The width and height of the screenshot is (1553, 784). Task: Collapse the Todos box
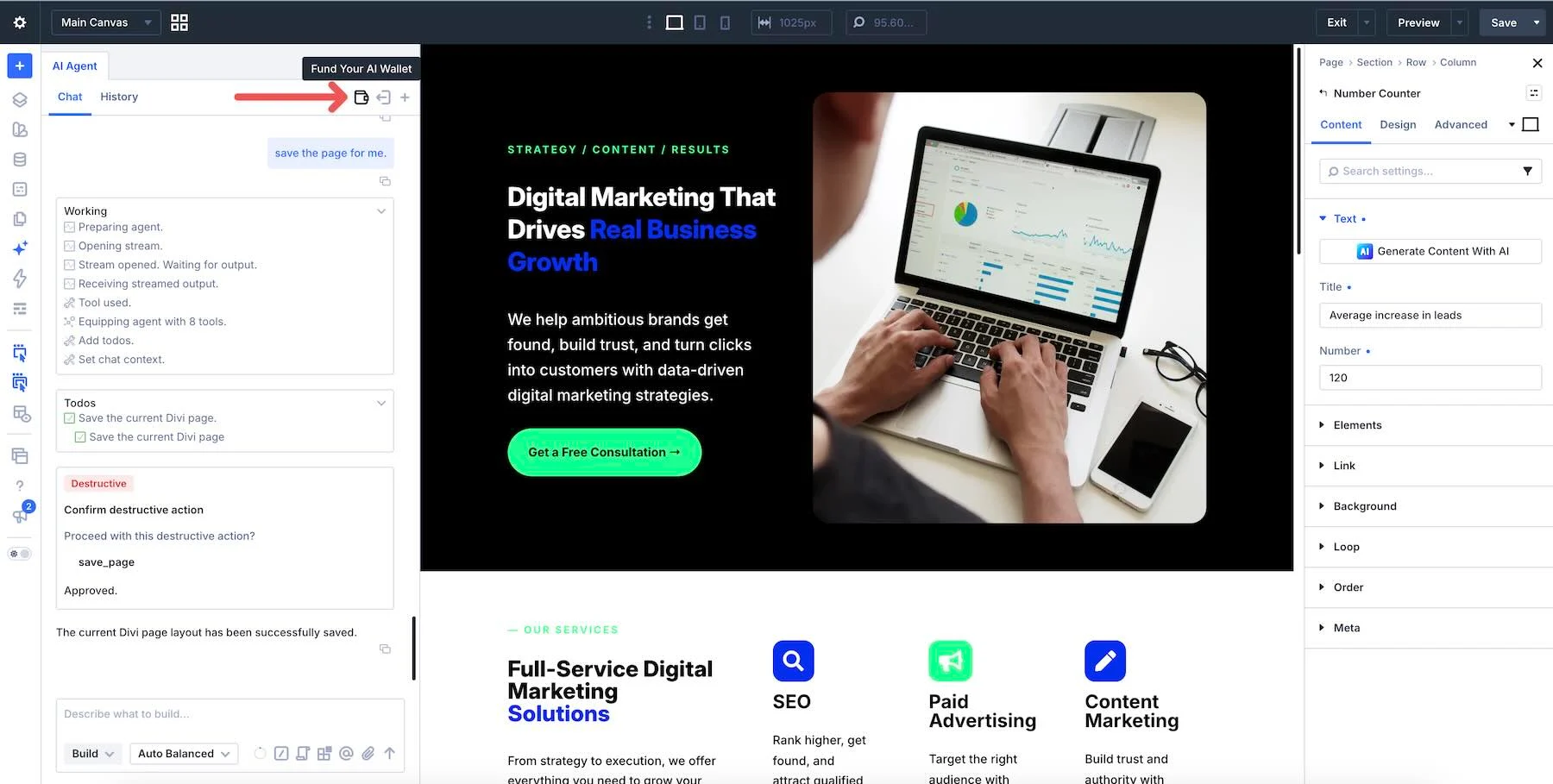381,403
